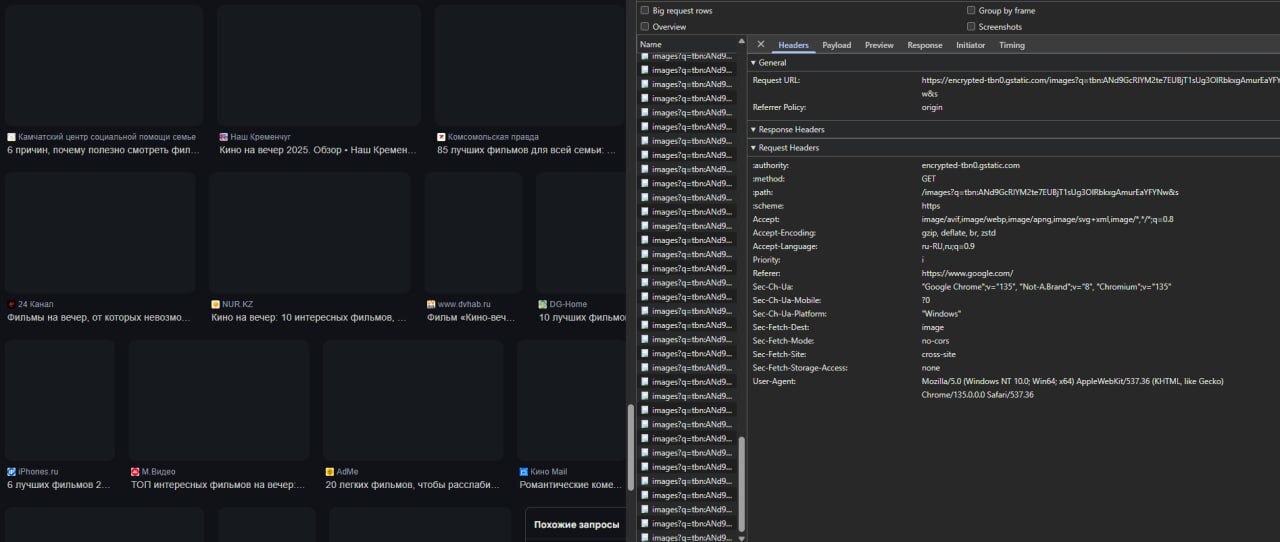Click the iPhones.ru source favicon
1280x542 pixels.
(x=12, y=471)
